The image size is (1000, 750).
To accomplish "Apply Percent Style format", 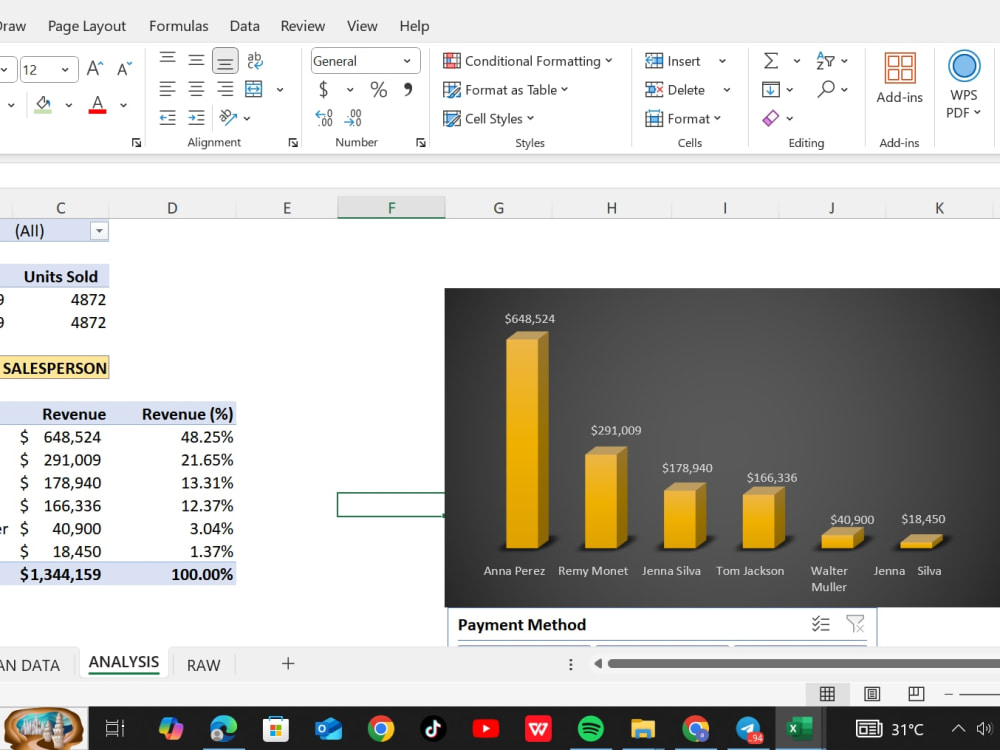I will click(379, 89).
